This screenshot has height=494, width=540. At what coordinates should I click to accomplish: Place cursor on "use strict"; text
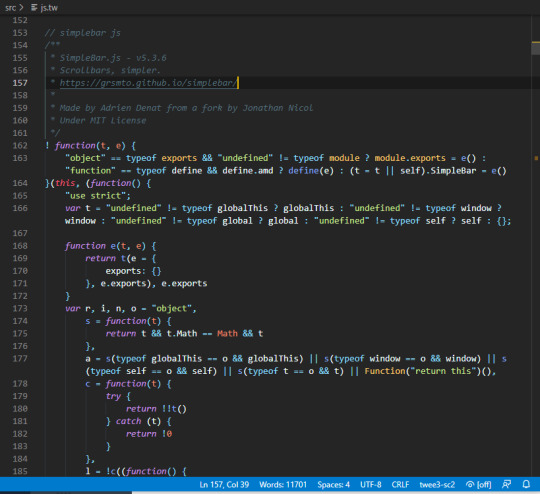(x=98, y=196)
